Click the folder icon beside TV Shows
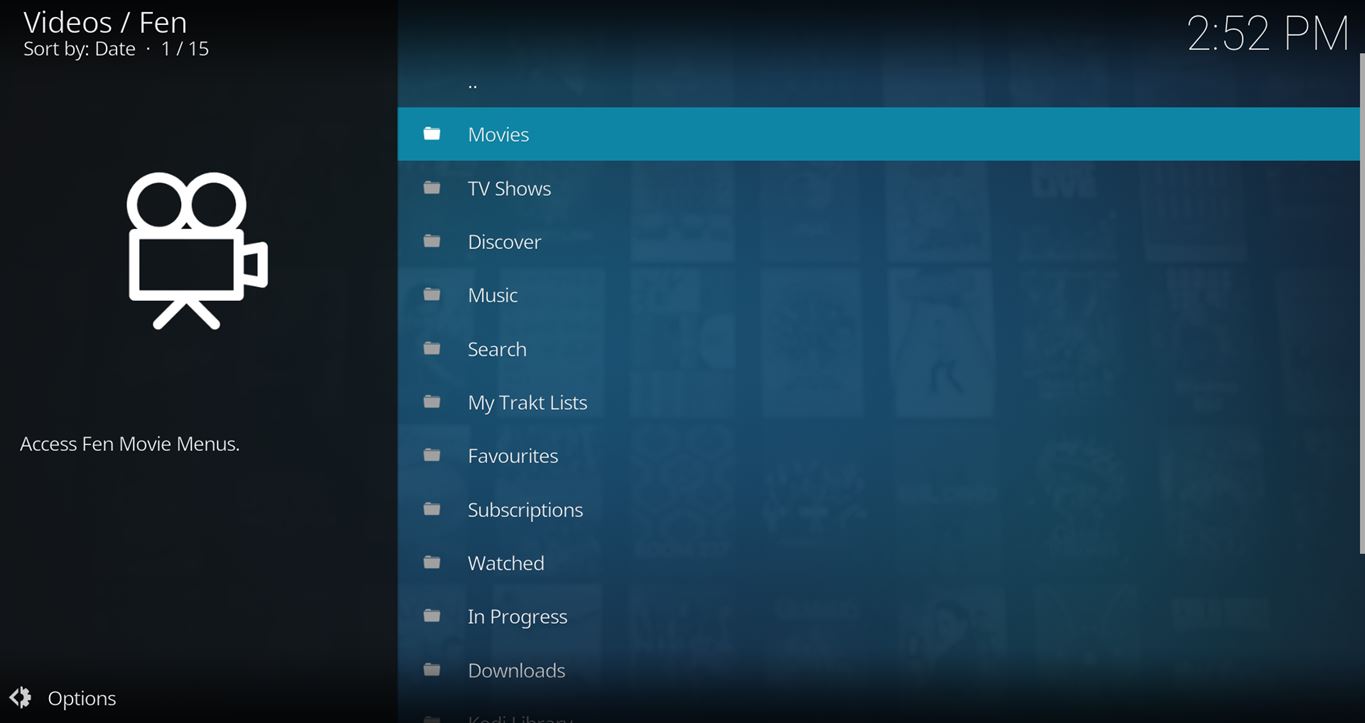Image resolution: width=1365 pixels, height=723 pixels. pyautogui.click(x=432, y=188)
